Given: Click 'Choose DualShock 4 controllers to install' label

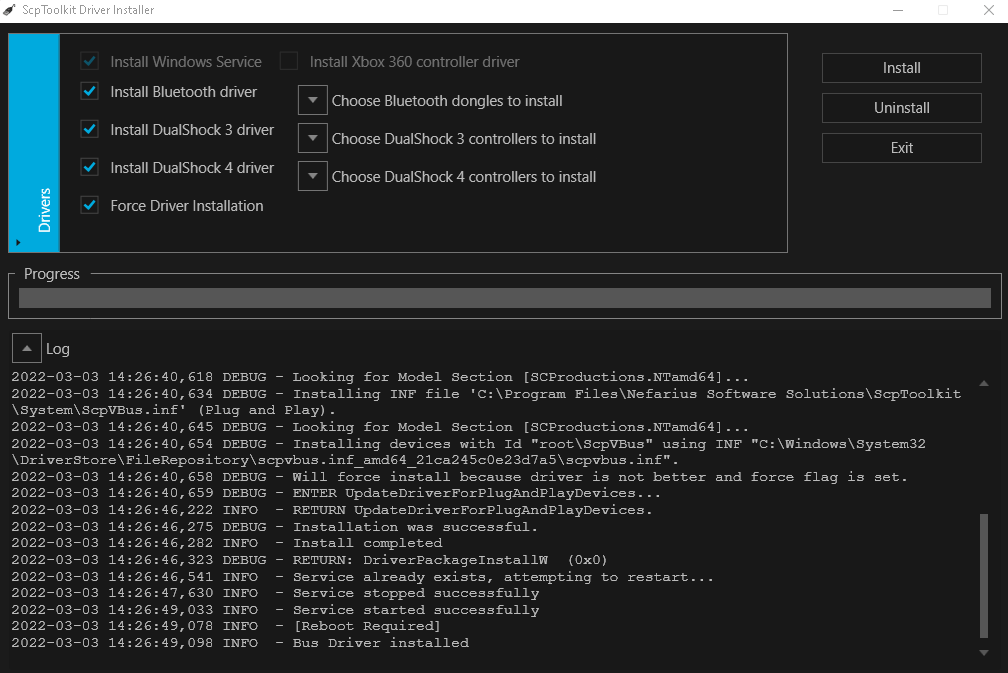Looking at the screenshot, I should click(464, 177).
